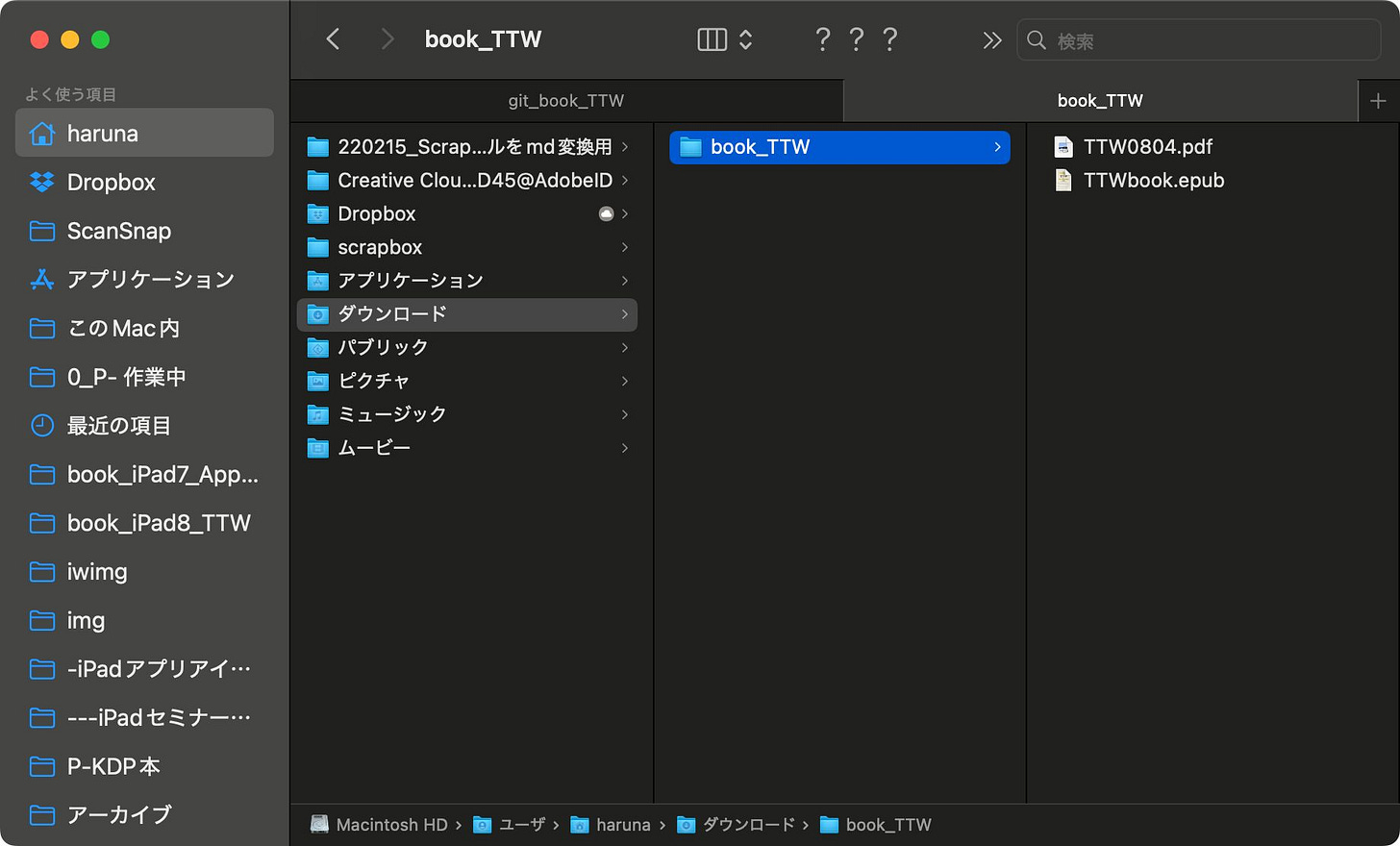Open P-KDP本 sidebar folder
The image size is (1400, 846).
(x=144, y=766)
